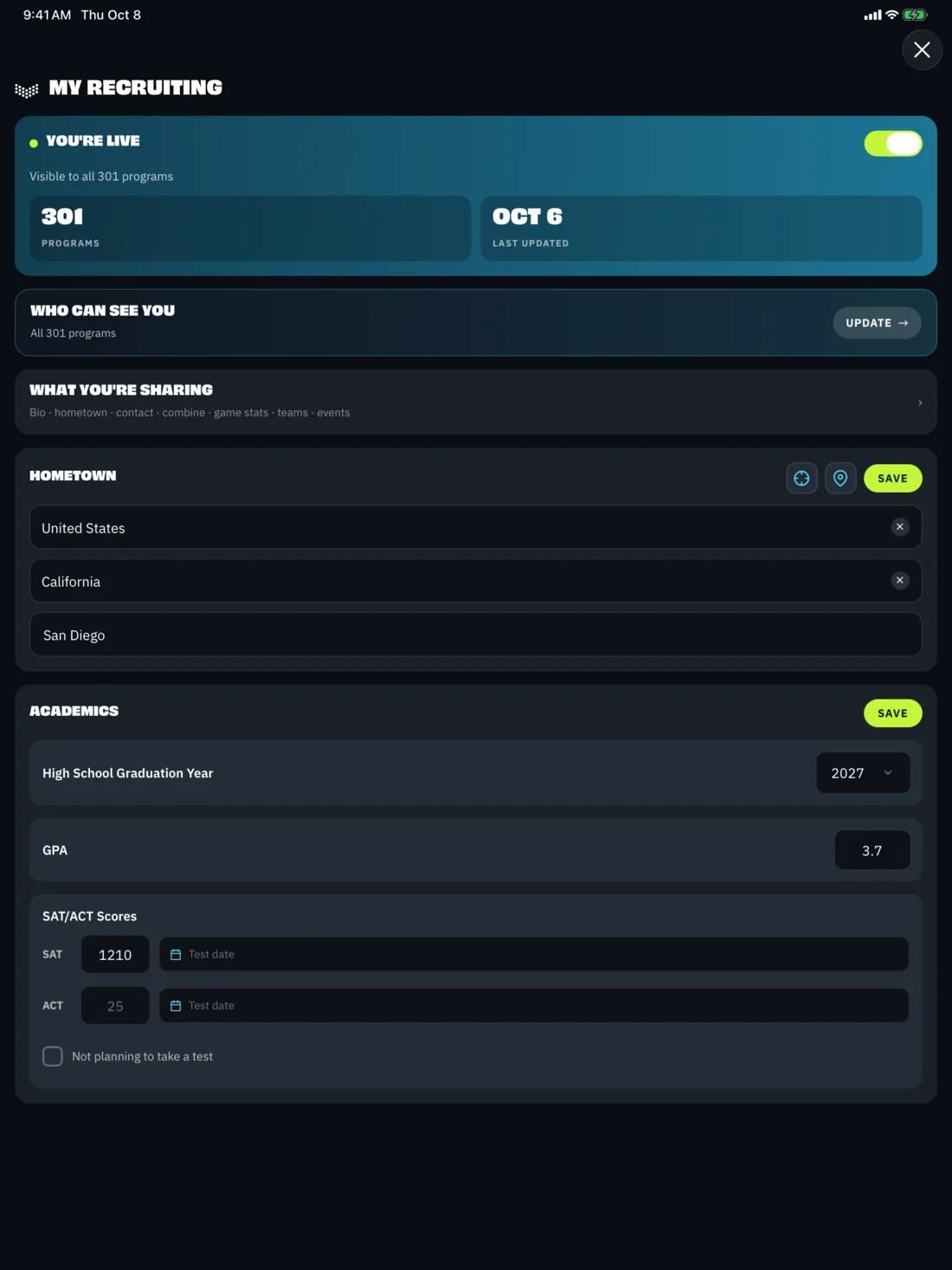Turn off the You're Live toggle
The width and height of the screenshot is (952, 1270).
(893, 144)
